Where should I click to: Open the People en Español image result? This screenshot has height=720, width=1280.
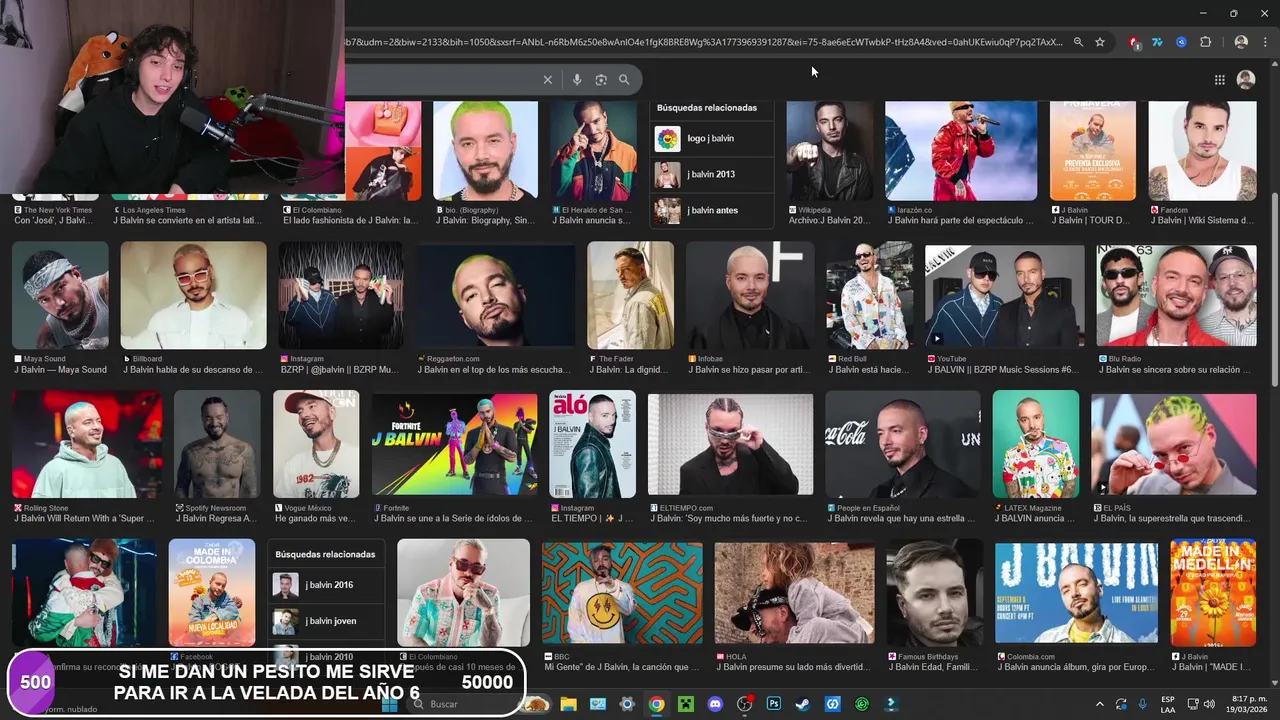pyautogui.click(x=903, y=444)
